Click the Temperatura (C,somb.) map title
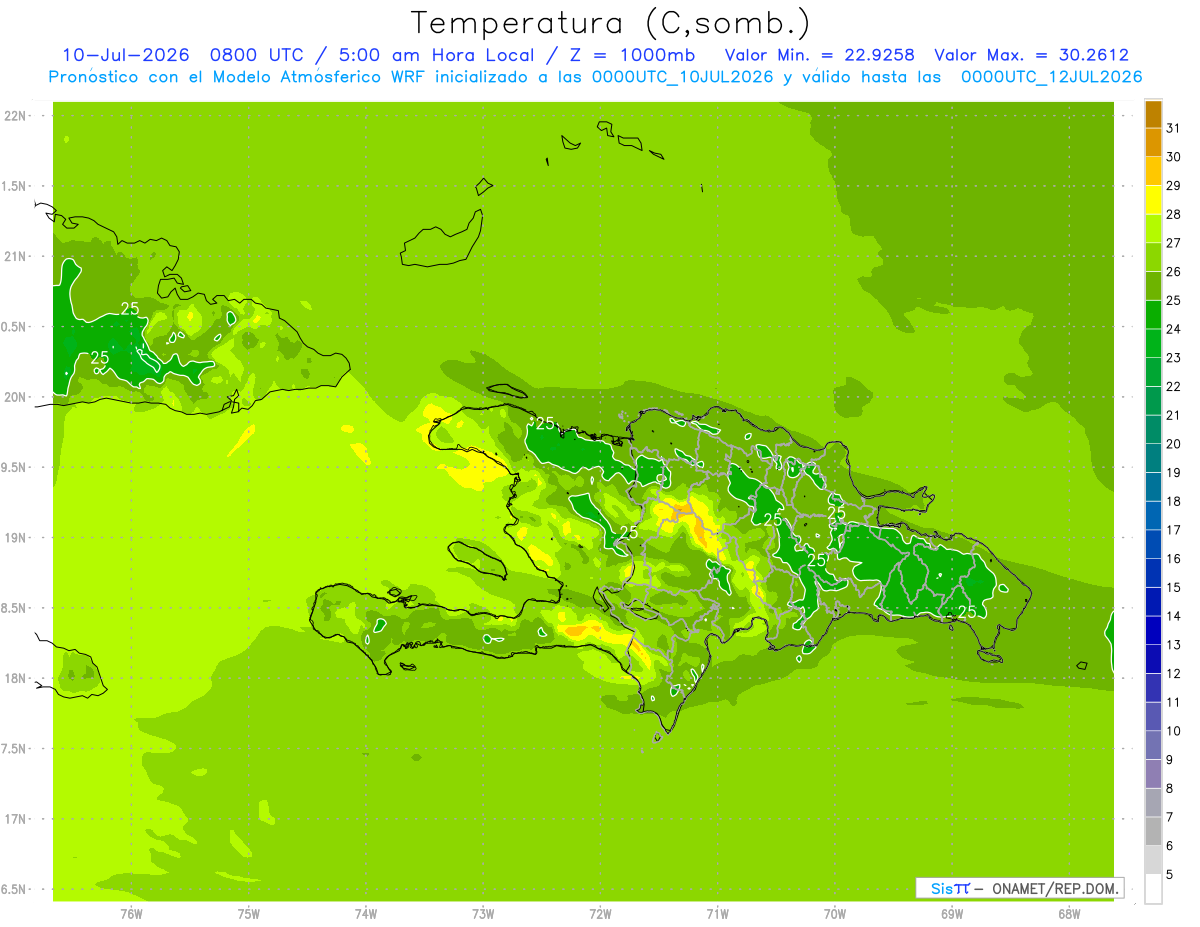Screen dimensions: 1200x927 610,23
